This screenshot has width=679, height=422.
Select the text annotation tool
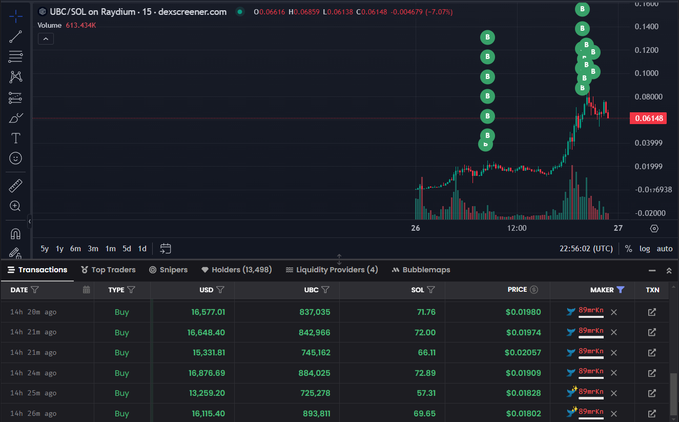click(16, 138)
